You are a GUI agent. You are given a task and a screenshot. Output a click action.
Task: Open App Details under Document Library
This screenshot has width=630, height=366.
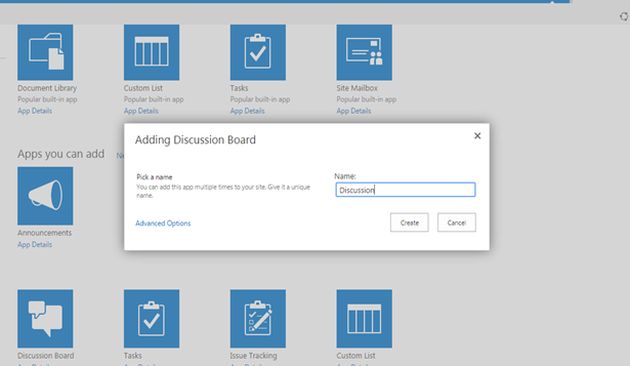point(35,111)
